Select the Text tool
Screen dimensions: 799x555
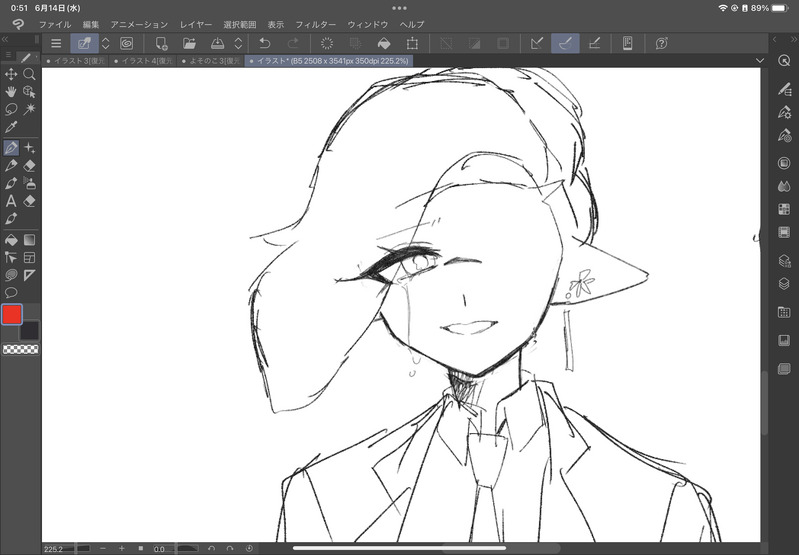coord(11,201)
